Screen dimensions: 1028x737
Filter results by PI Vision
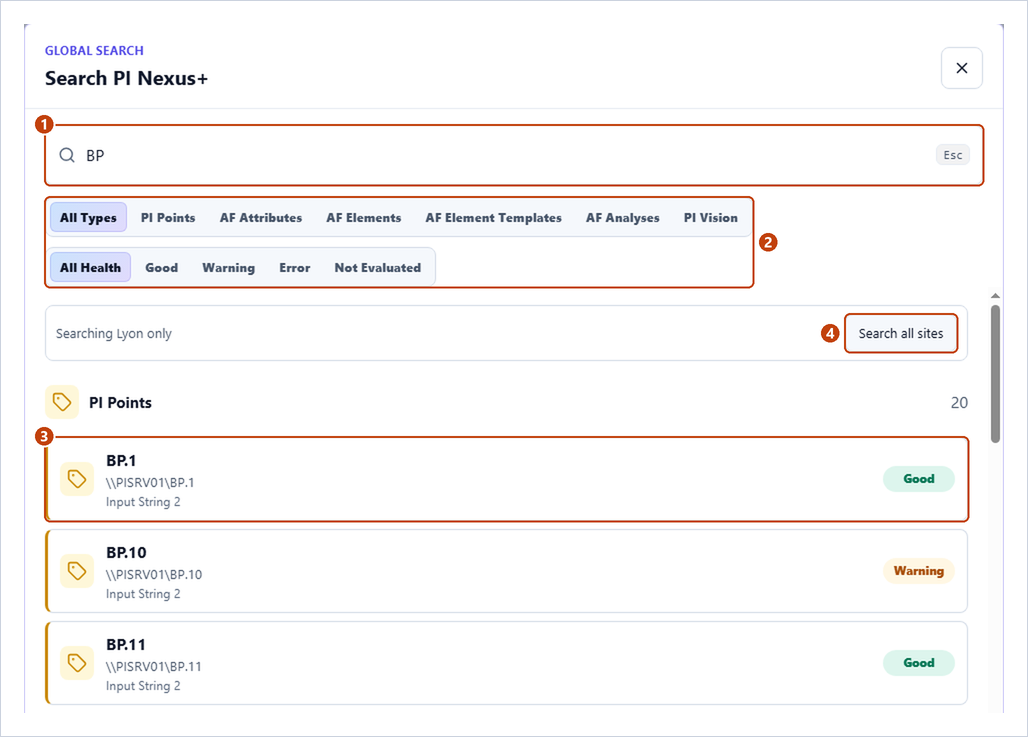tap(711, 218)
